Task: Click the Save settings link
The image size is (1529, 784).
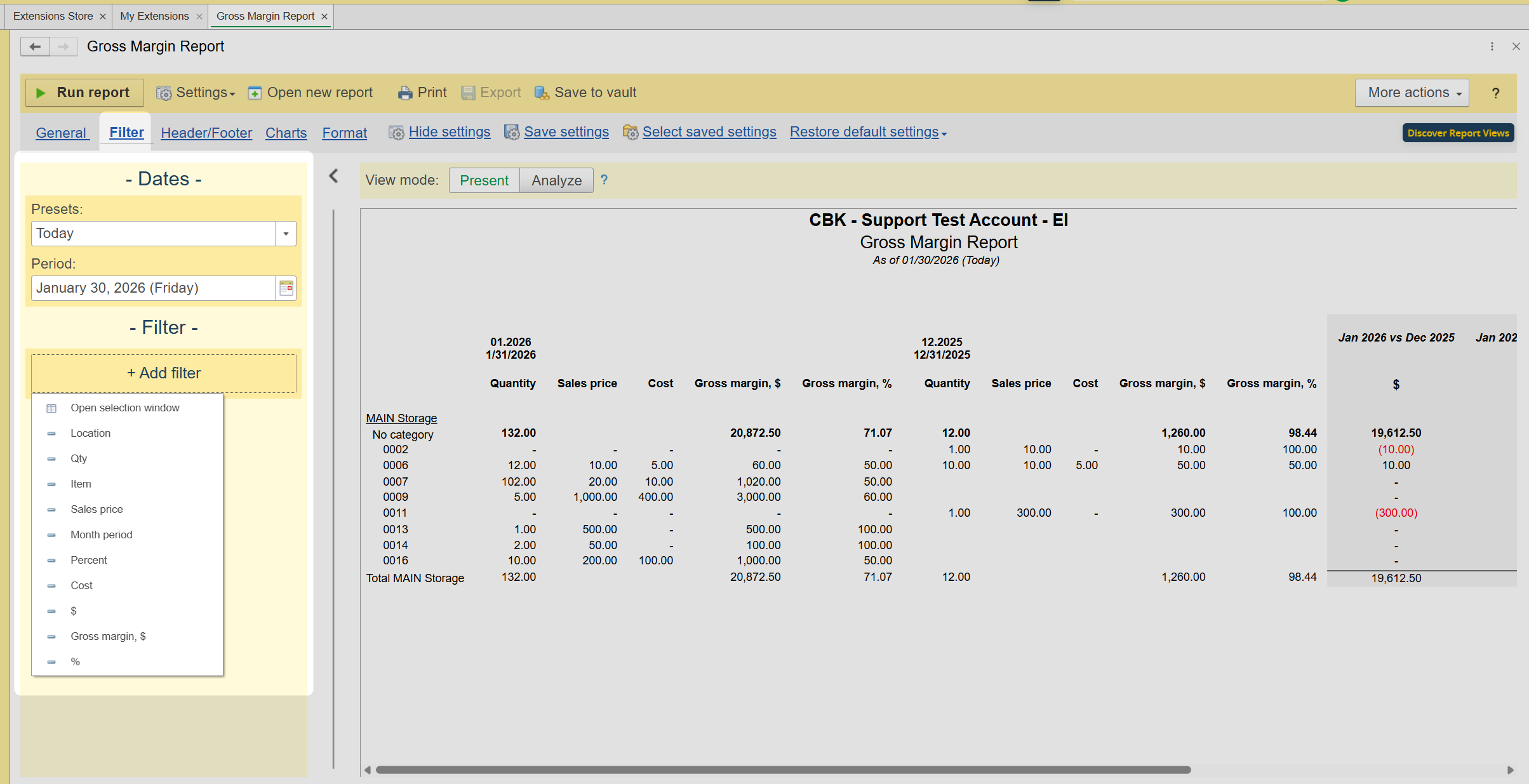Action: click(x=566, y=132)
